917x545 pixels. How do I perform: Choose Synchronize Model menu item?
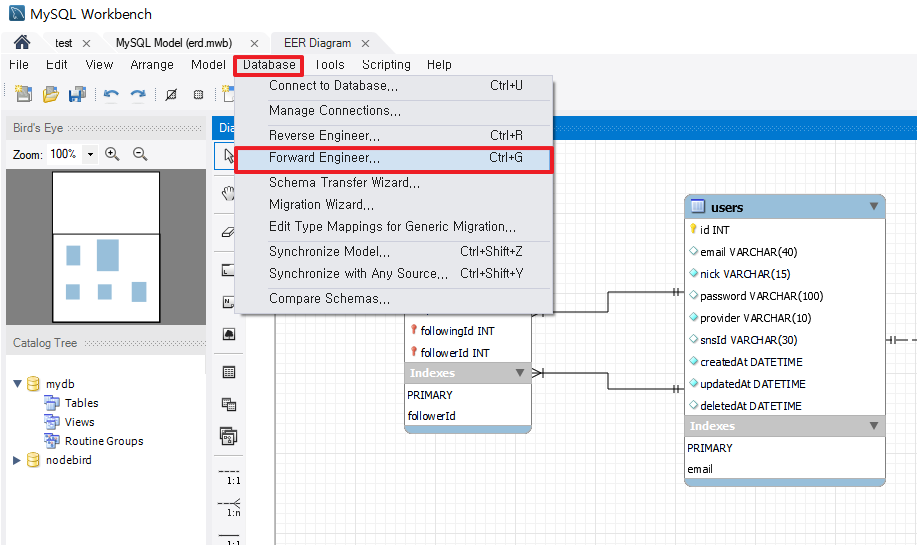[x=393, y=252]
